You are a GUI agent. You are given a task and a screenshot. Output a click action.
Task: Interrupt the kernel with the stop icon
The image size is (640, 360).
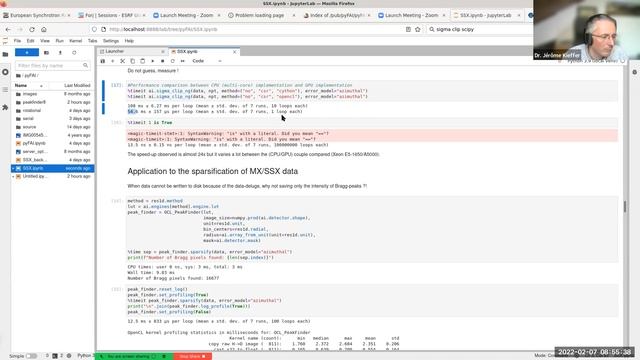tap(162, 61)
